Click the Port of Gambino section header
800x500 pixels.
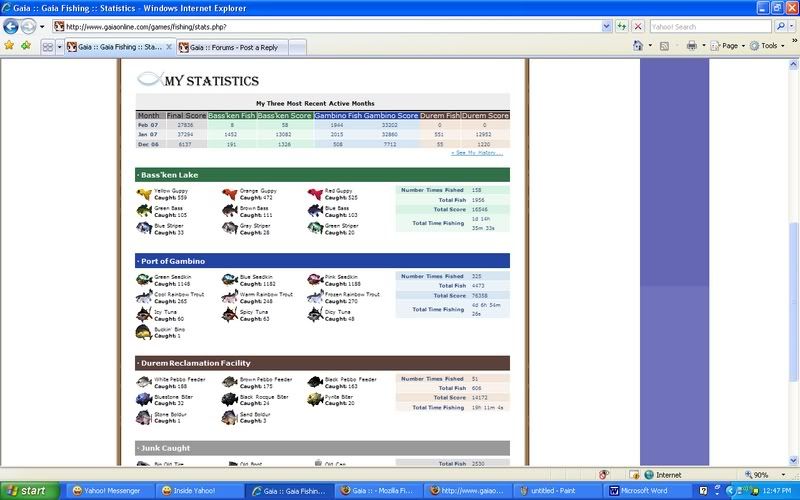(x=322, y=261)
